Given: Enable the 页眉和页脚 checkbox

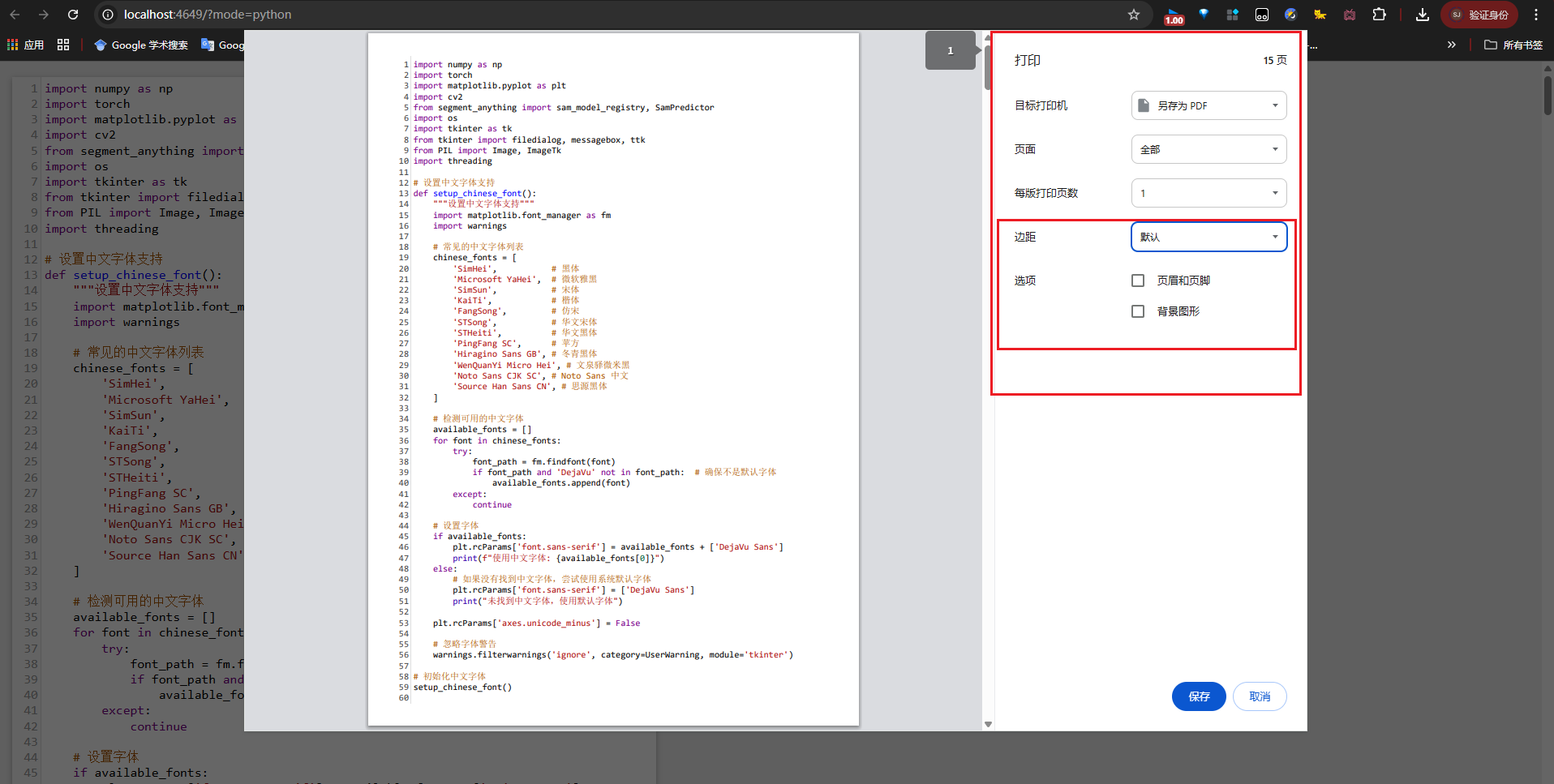Looking at the screenshot, I should 1138,281.
